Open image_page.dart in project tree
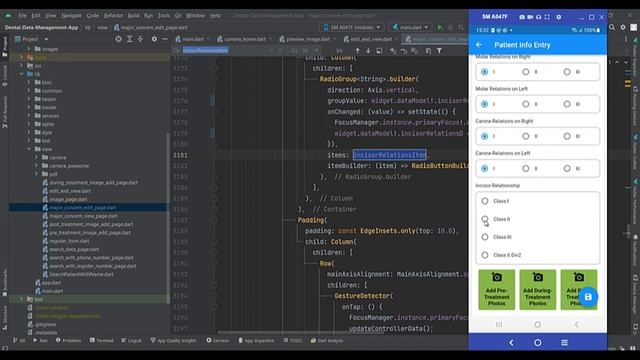This screenshot has height=360, width=640. [68, 199]
